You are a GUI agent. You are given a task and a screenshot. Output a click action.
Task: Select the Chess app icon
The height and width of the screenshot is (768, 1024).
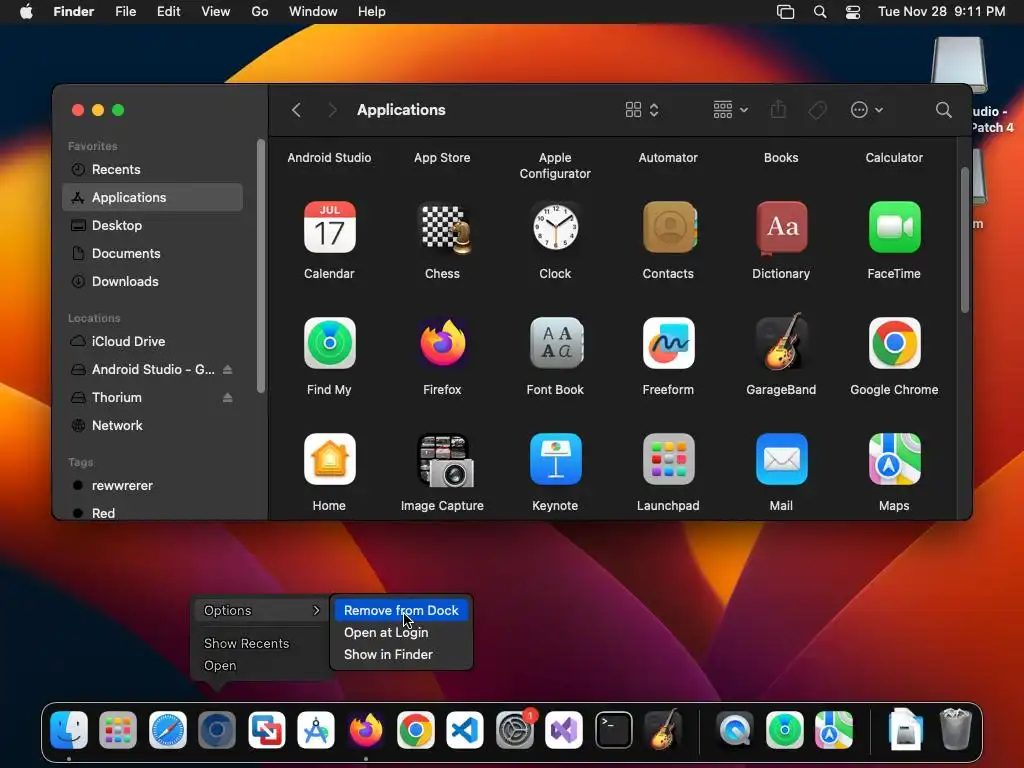pyautogui.click(x=443, y=227)
